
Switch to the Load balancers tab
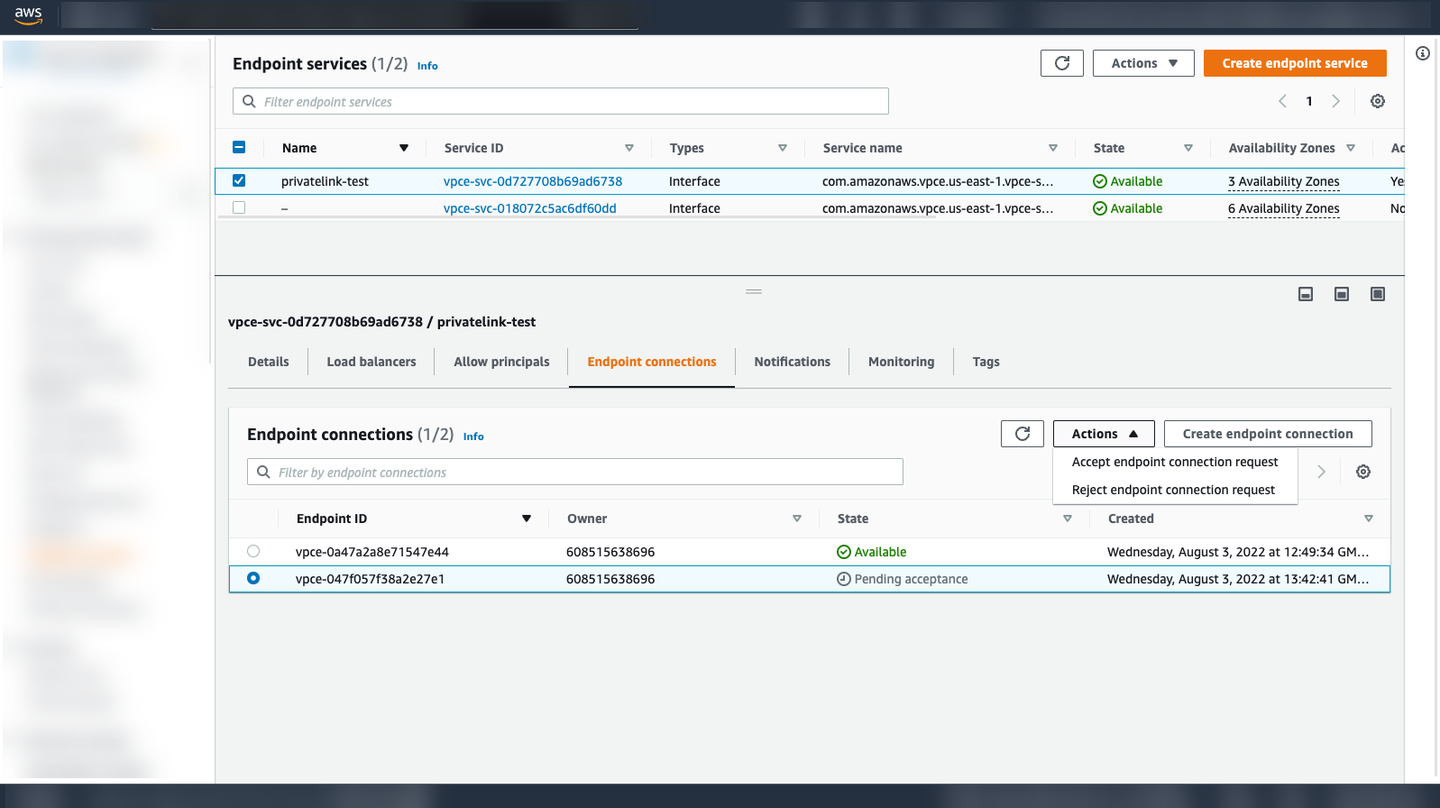click(371, 362)
